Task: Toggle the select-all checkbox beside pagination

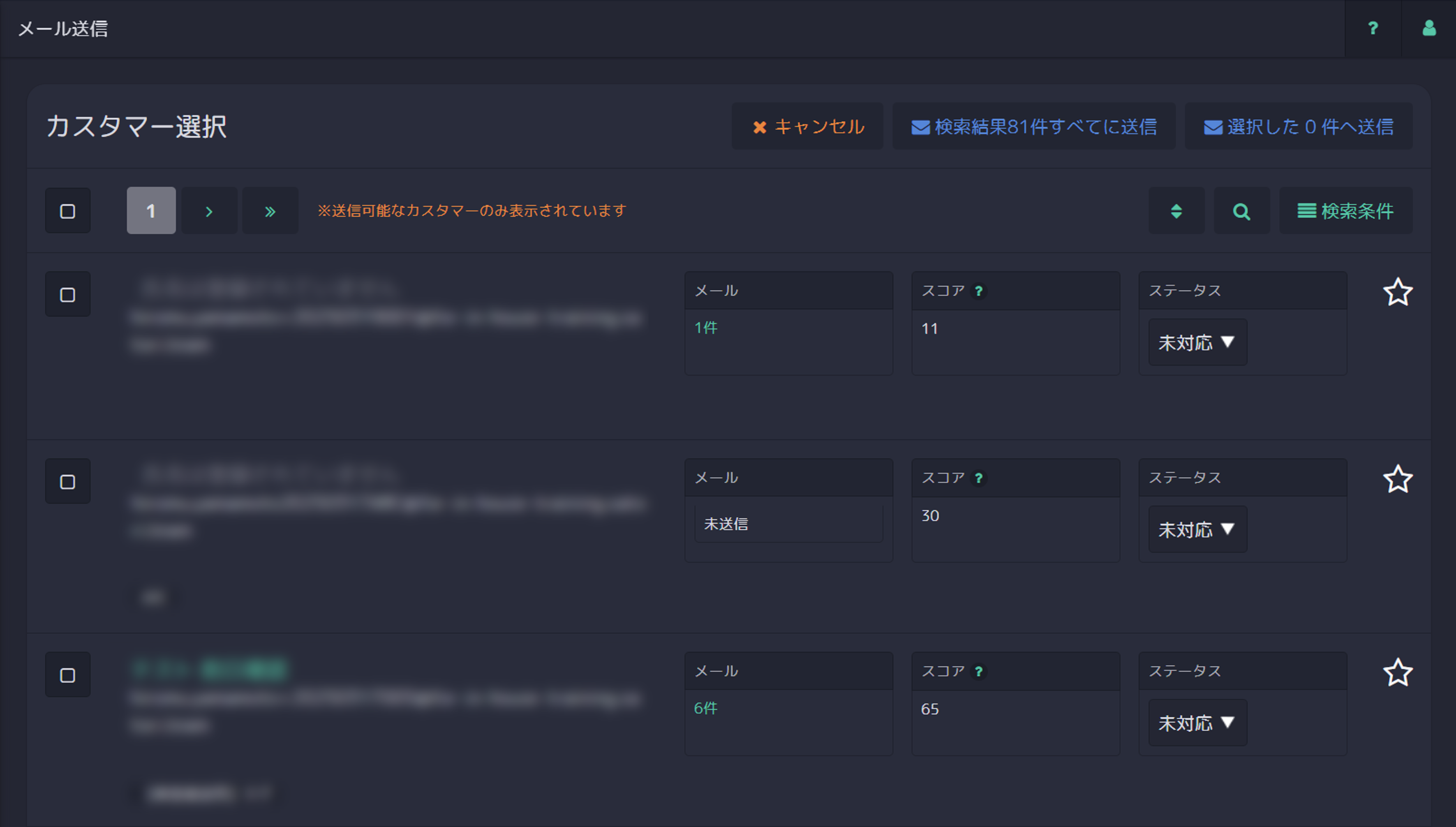Action: tap(67, 211)
